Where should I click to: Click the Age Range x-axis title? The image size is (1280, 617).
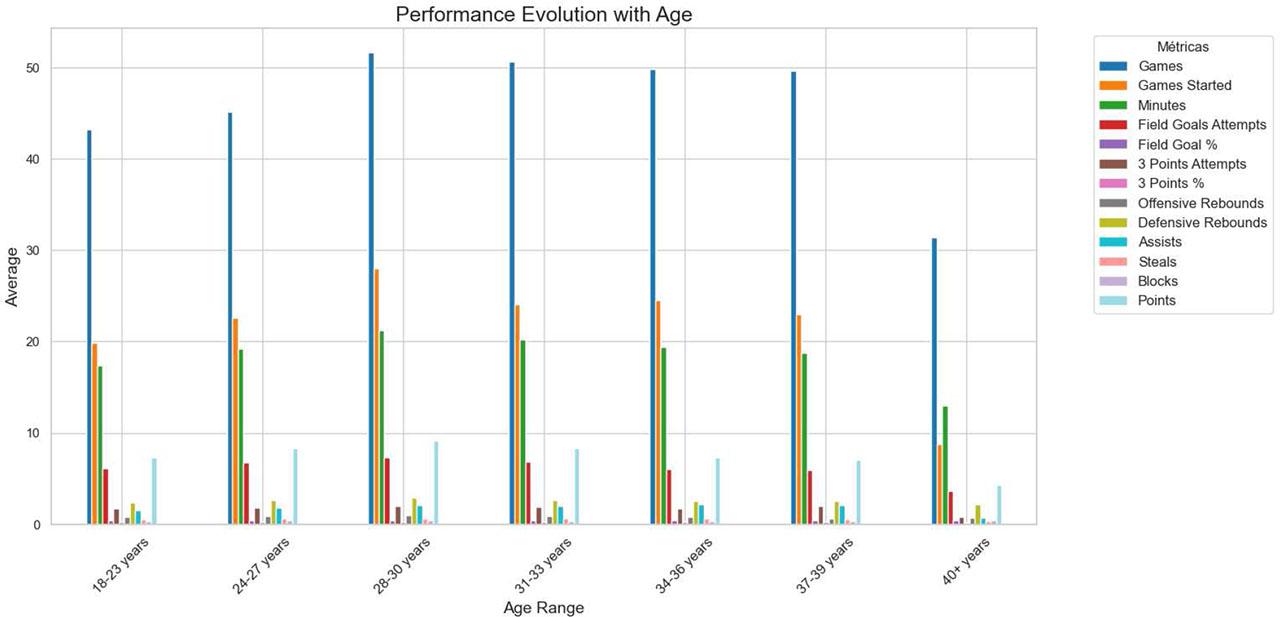[543, 607]
